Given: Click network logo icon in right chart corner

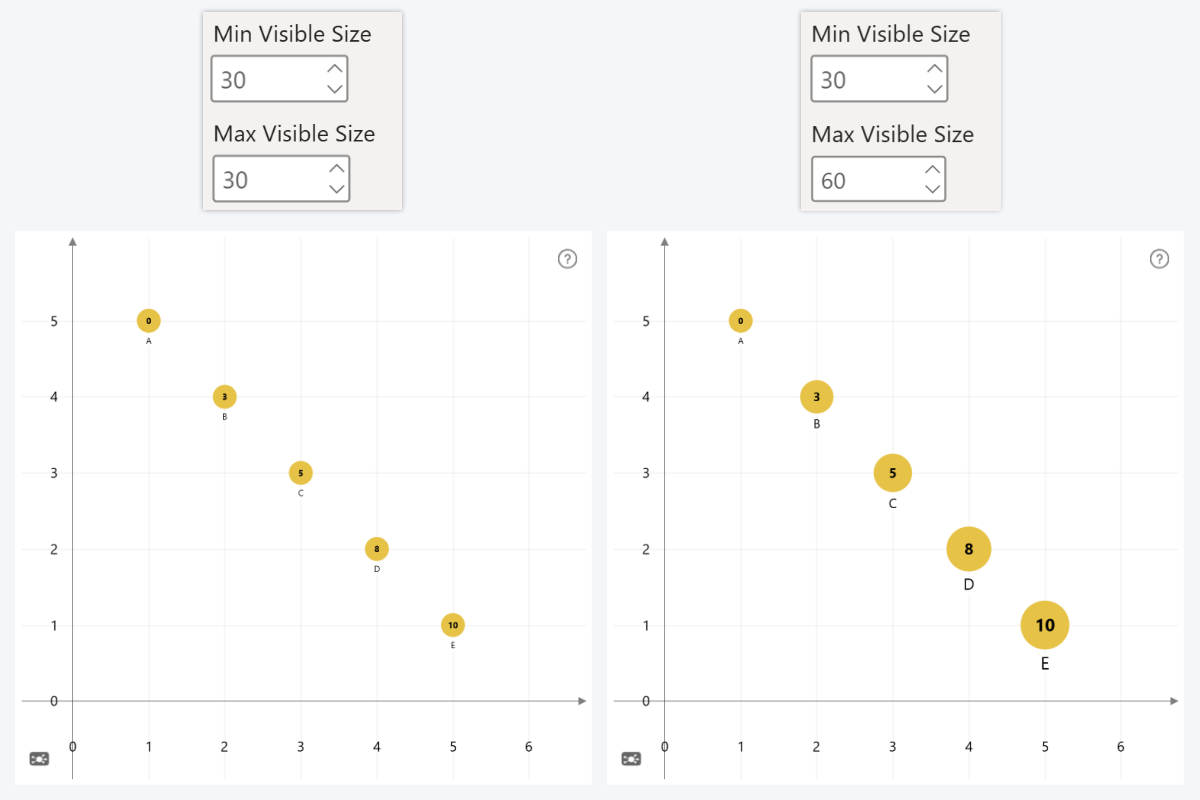Looking at the screenshot, I should tap(631, 759).
